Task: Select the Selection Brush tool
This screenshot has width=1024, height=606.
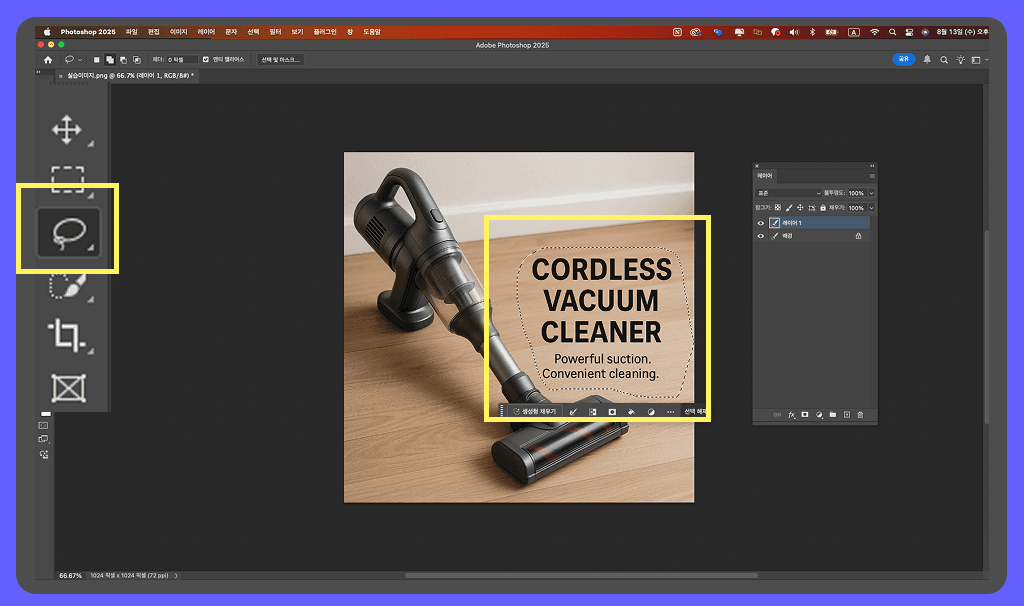Action: [68, 285]
